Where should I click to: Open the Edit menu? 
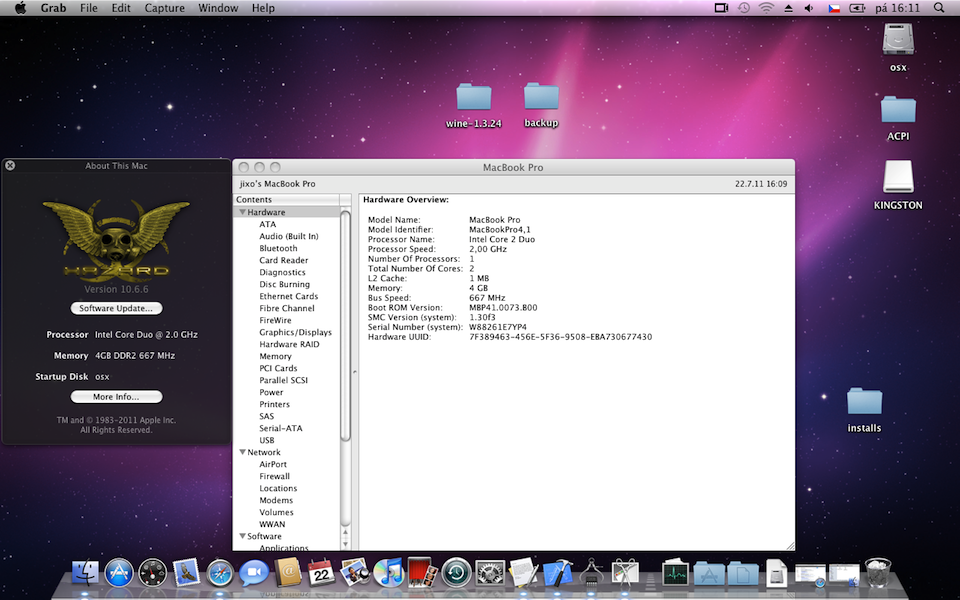click(x=121, y=8)
